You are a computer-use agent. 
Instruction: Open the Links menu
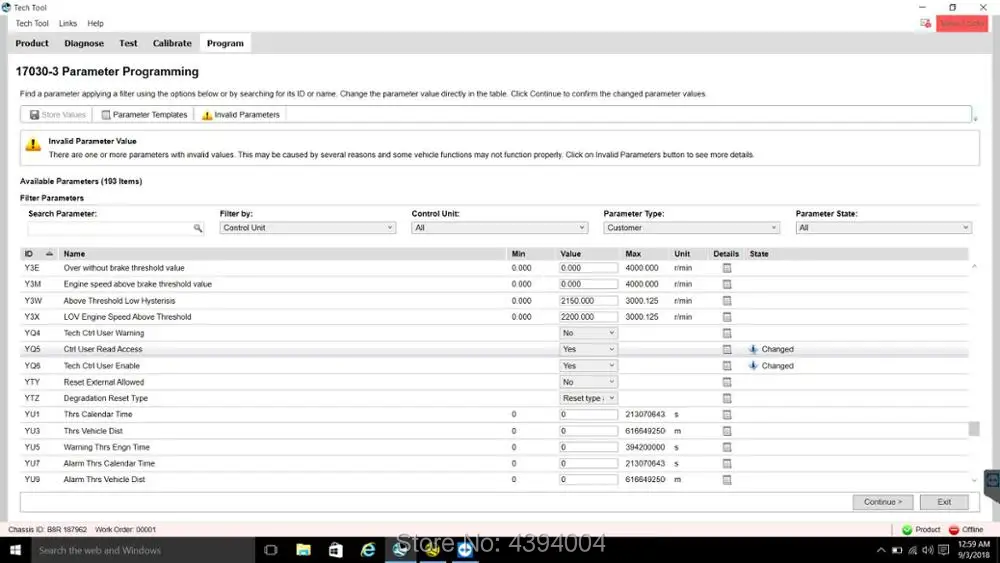click(68, 24)
